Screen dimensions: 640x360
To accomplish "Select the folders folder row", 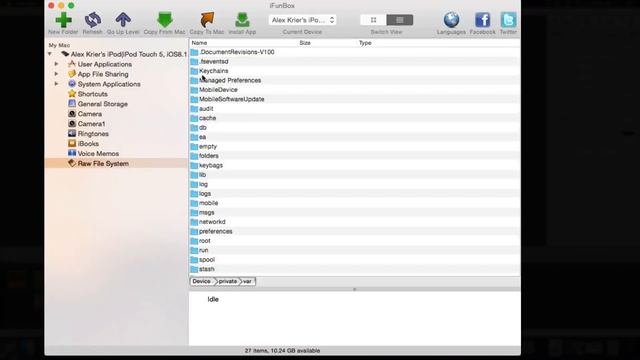I will point(355,156).
